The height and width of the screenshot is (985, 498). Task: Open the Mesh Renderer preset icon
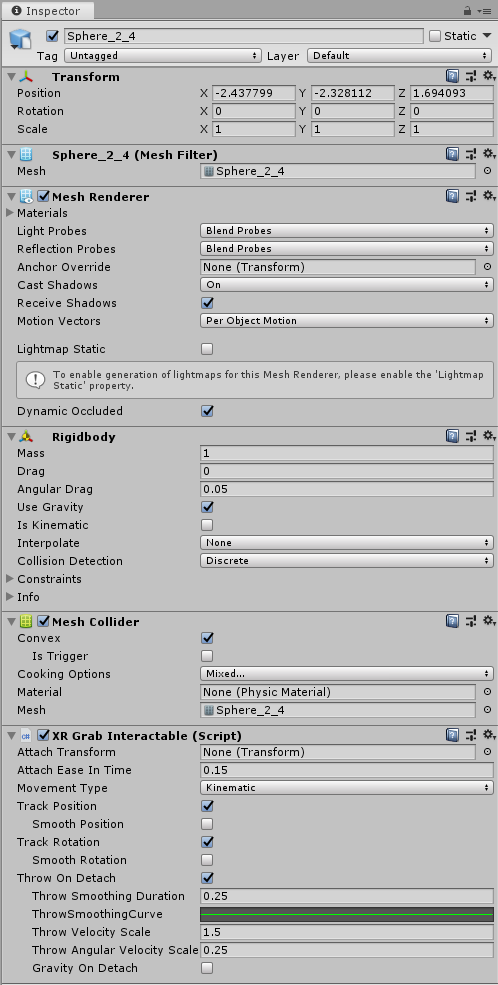click(470, 197)
